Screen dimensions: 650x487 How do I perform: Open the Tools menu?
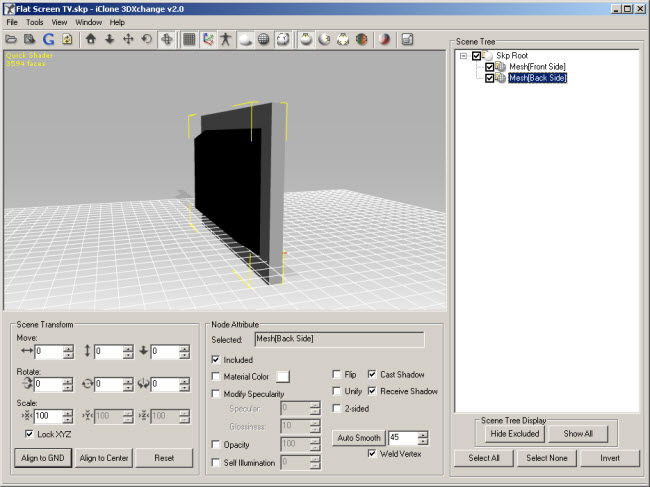coord(35,22)
